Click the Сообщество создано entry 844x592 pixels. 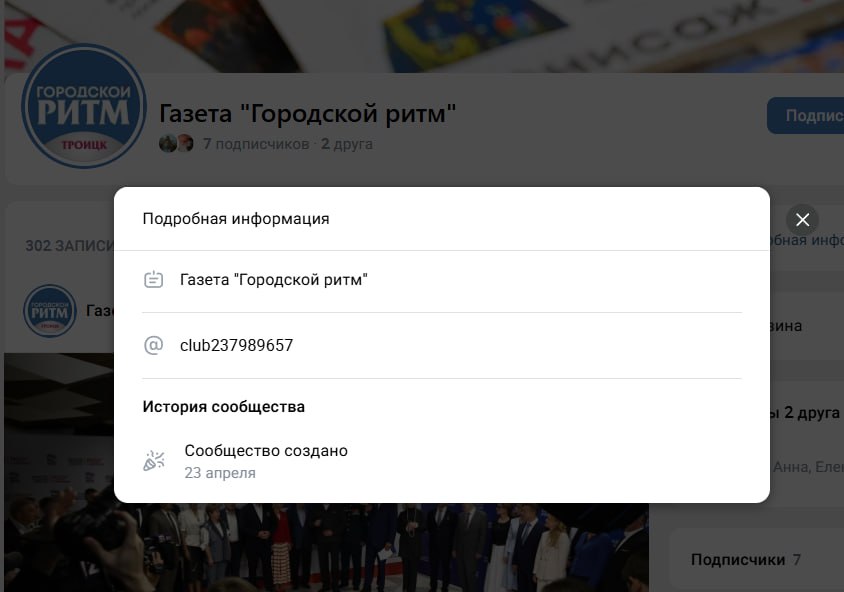[266, 450]
